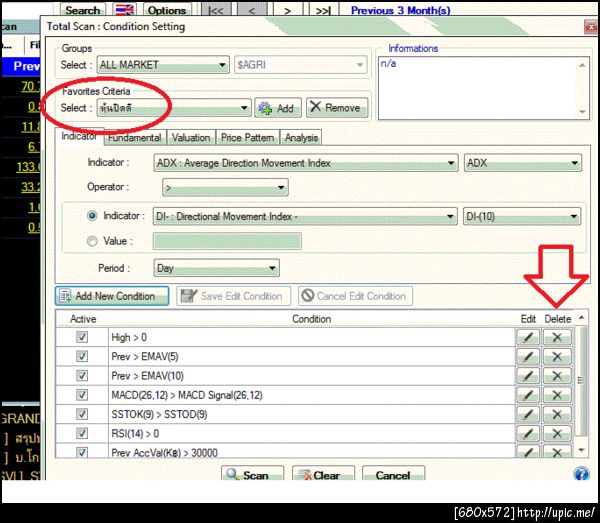Viewport: 600px width, 523px height.
Task: Clear all conditions
Action: [x=323, y=475]
